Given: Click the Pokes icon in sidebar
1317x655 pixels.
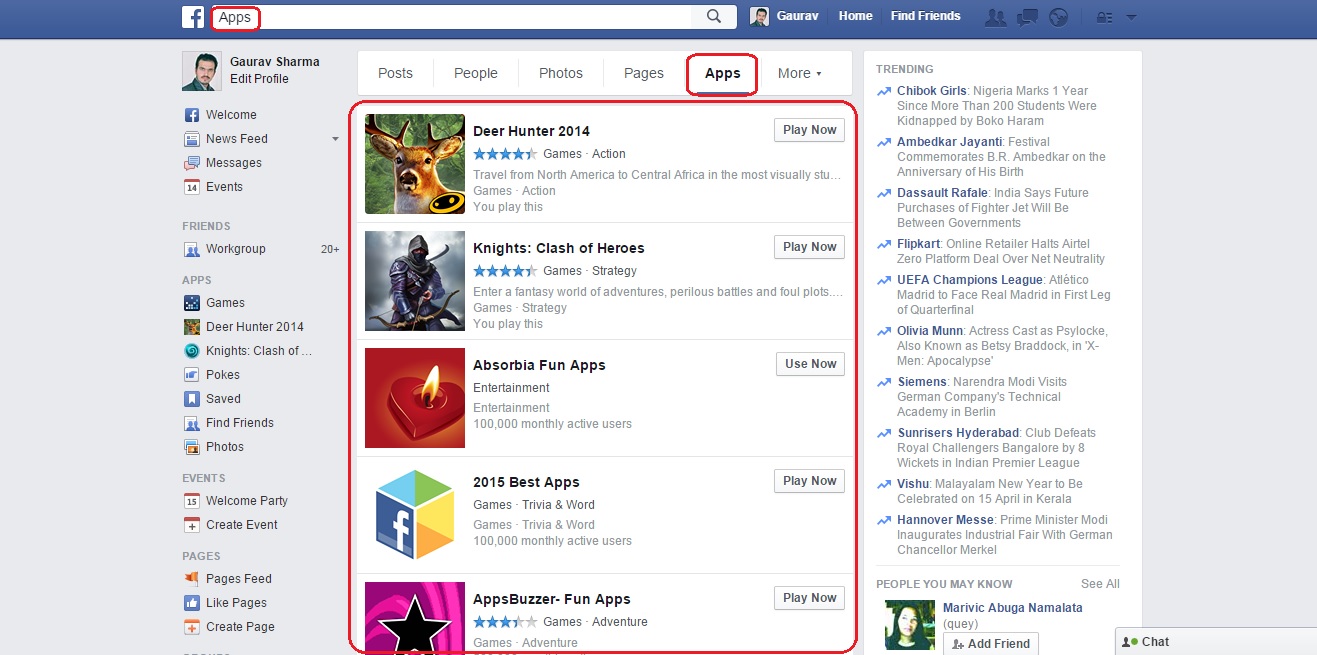Looking at the screenshot, I should tap(192, 375).
